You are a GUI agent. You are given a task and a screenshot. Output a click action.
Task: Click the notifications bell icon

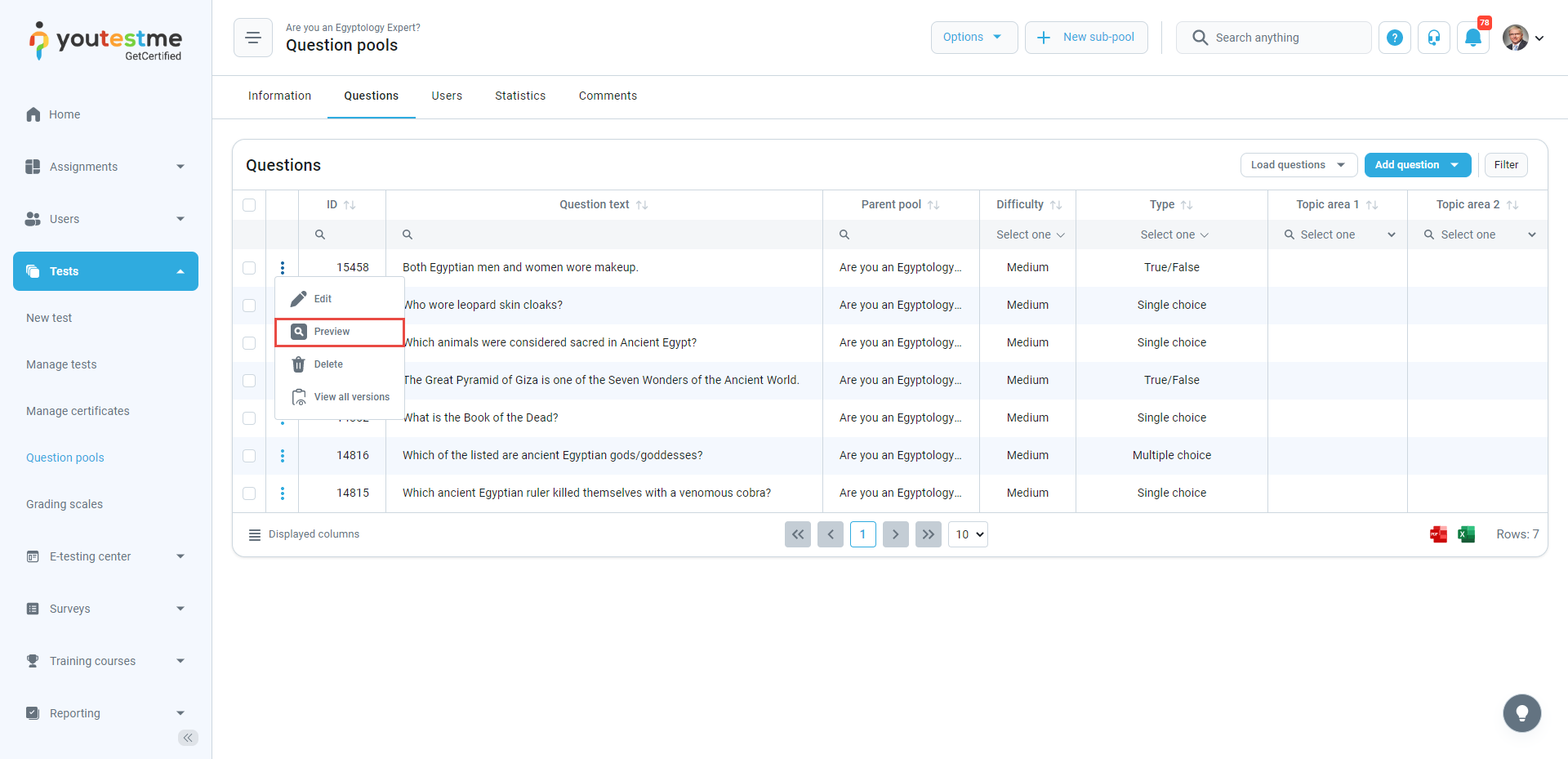tap(1472, 38)
